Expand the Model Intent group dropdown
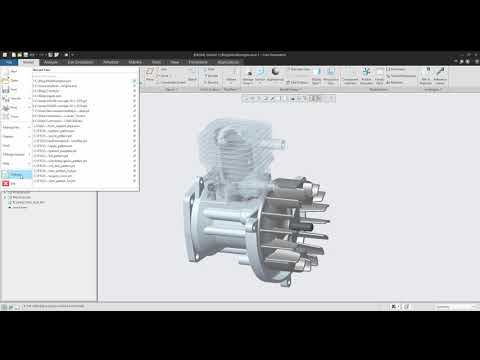Screen dimensions: 480x360 (379, 89)
